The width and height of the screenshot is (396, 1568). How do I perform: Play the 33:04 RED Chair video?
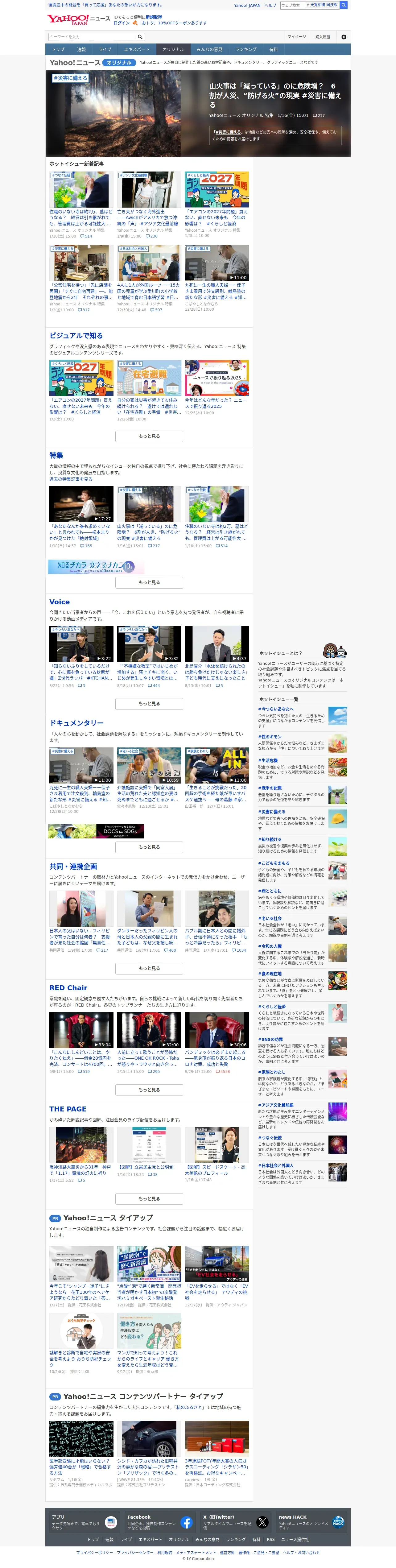point(81,1030)
